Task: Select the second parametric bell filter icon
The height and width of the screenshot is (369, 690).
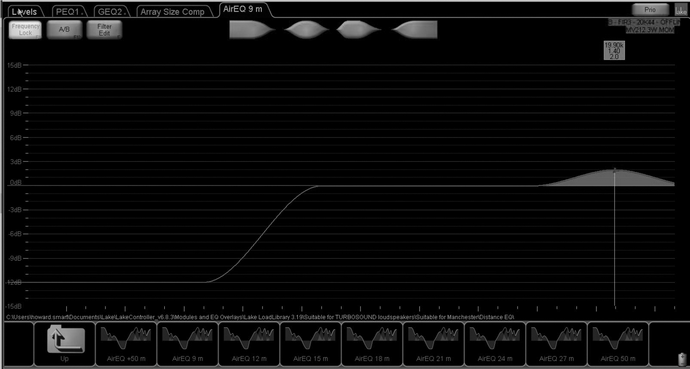Action: pyautogui.click(x=359, y=29)
